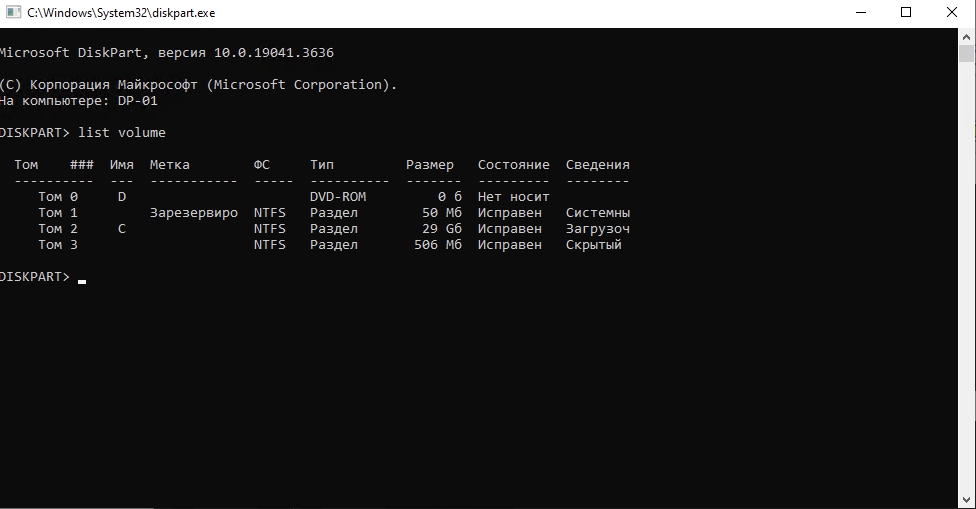Click the 'Зарезервиро' label in Том 1 row
976x509 pixels.
click(193, 213)
